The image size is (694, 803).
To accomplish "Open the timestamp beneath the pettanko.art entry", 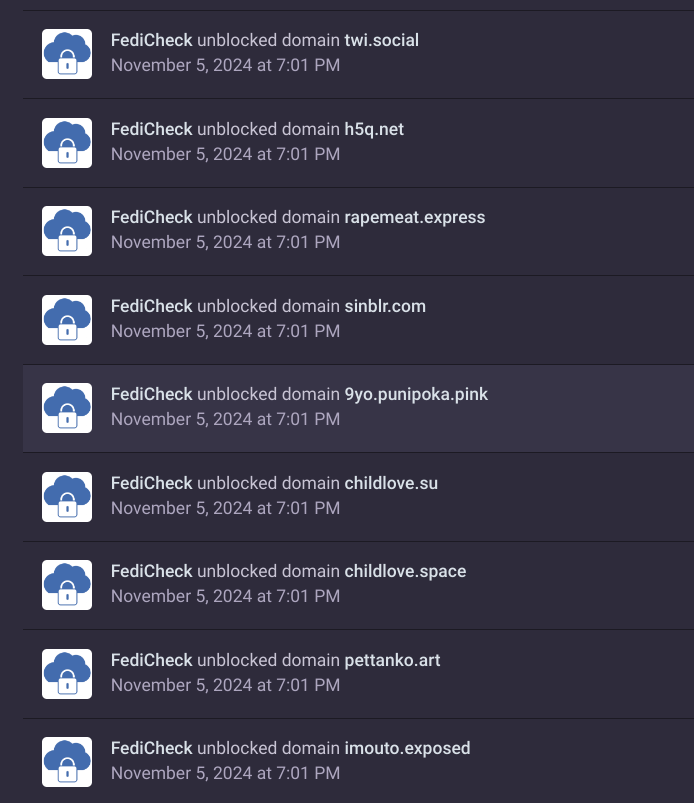I will pyautogui.click(x=225, y=685).
